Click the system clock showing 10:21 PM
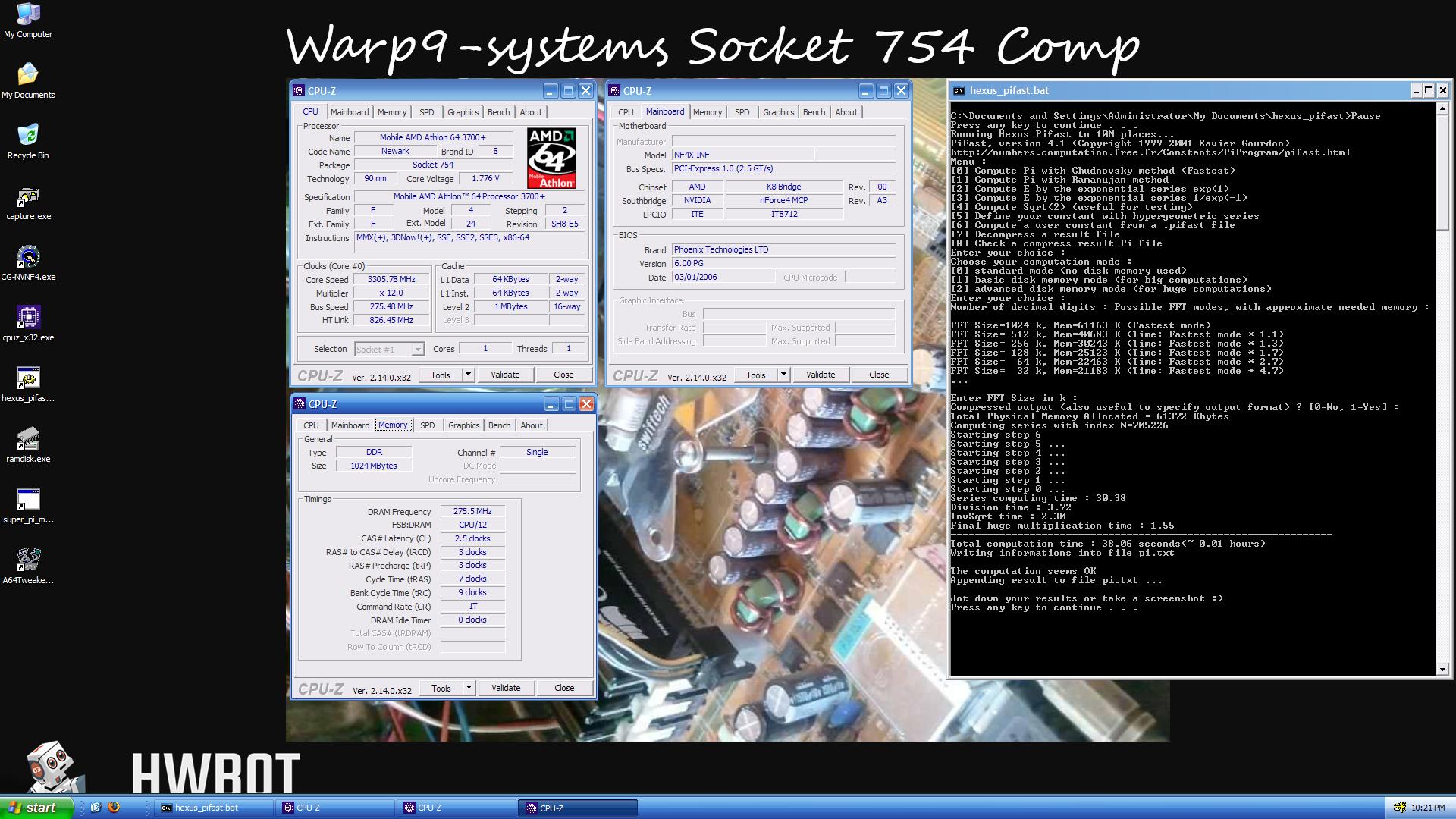 (1428, 808)
